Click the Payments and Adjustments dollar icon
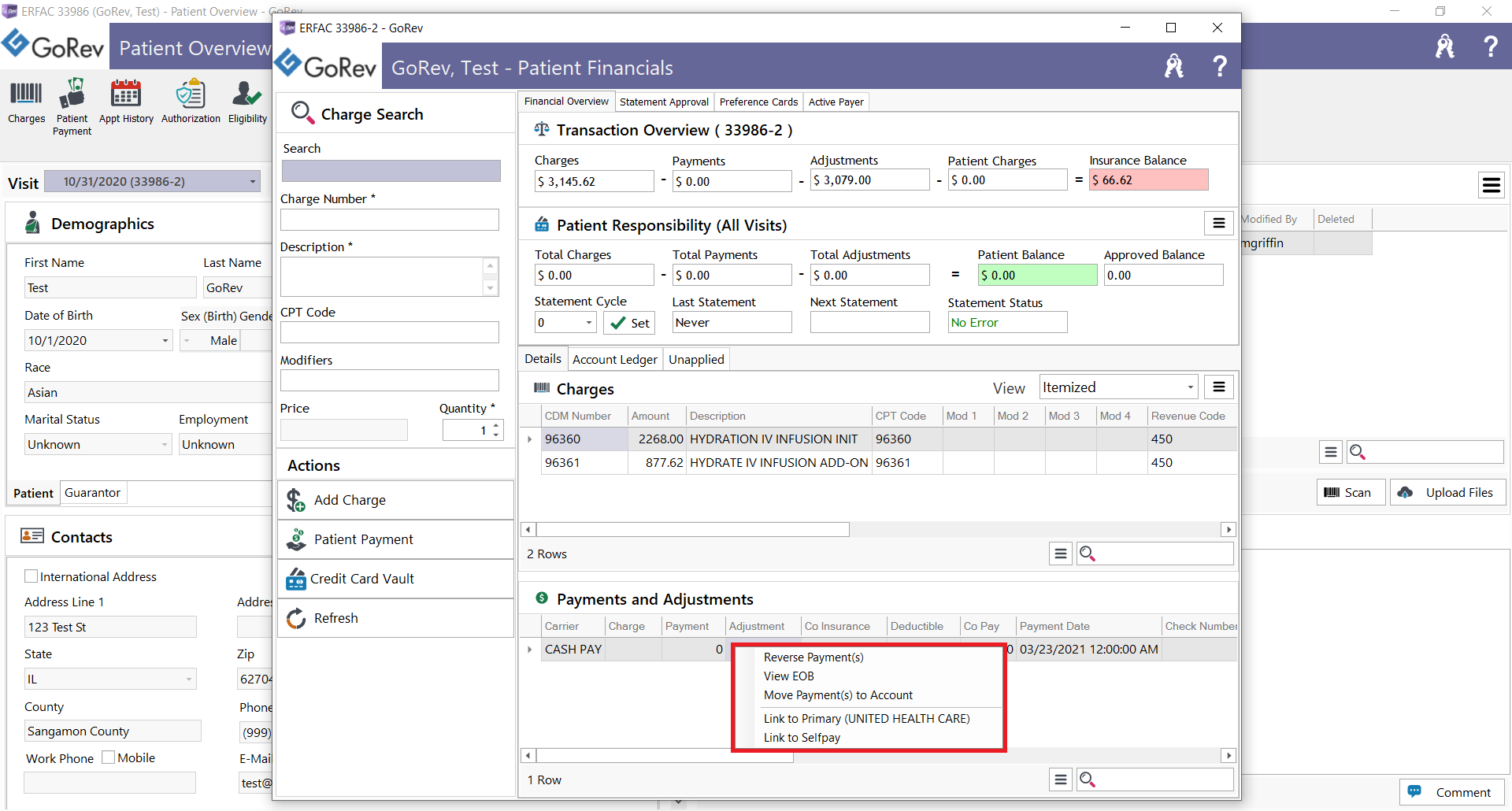Image resolution: width=1512 pixels, height=811 pixels. [542, 598]
